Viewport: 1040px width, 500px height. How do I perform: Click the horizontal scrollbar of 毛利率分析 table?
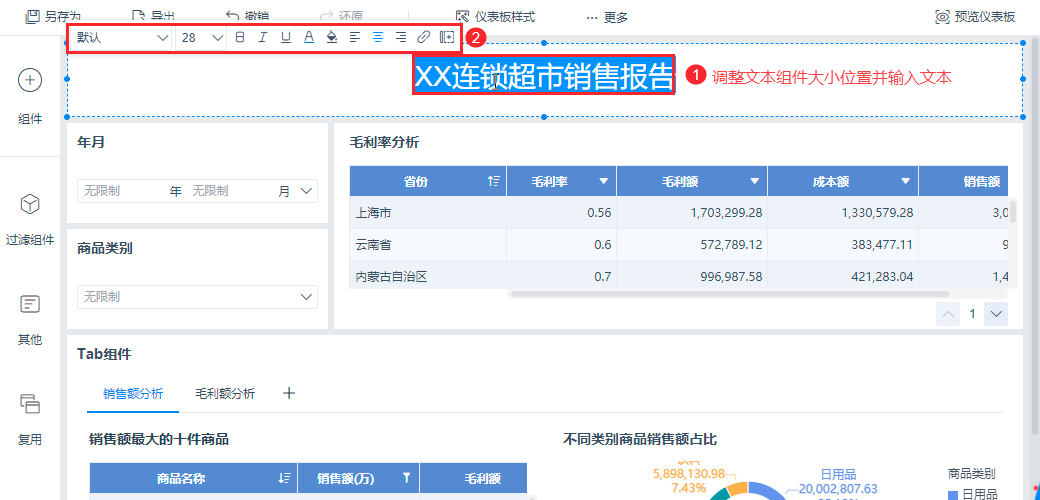point(730,293)
